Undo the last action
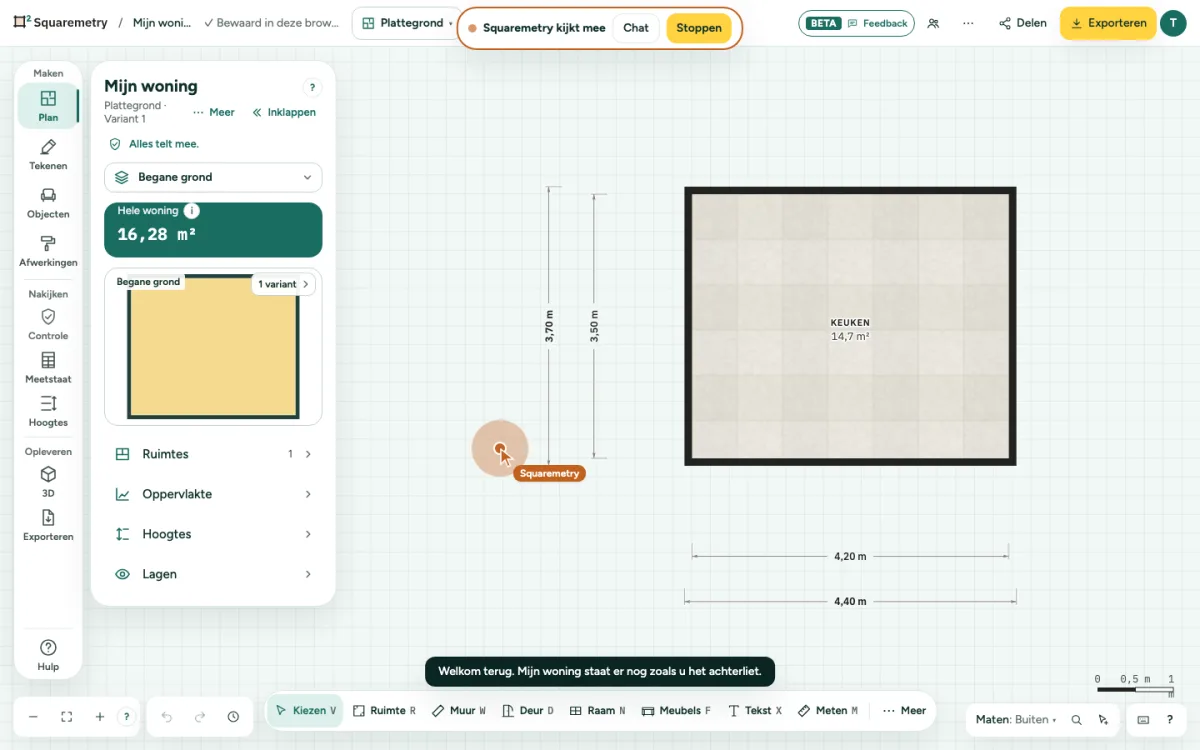This screenshot has height=750, width=1200. click(167, 717)
